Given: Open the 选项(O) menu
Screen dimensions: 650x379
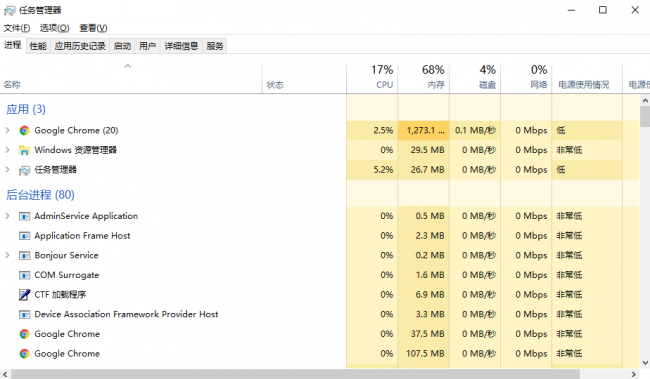Looking at the screenshot, I should point(54,28).
